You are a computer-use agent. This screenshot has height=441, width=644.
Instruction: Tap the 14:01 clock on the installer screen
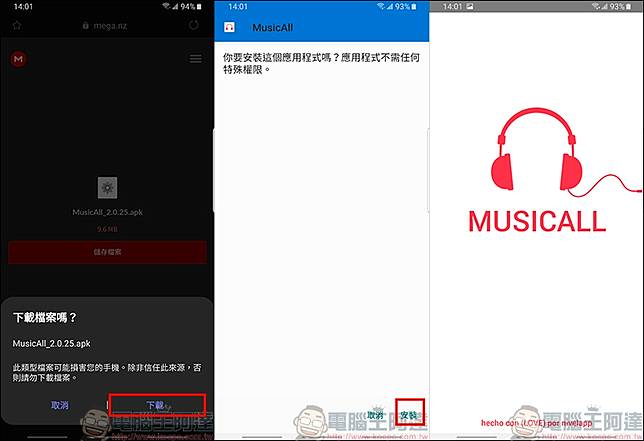[238, 7]
